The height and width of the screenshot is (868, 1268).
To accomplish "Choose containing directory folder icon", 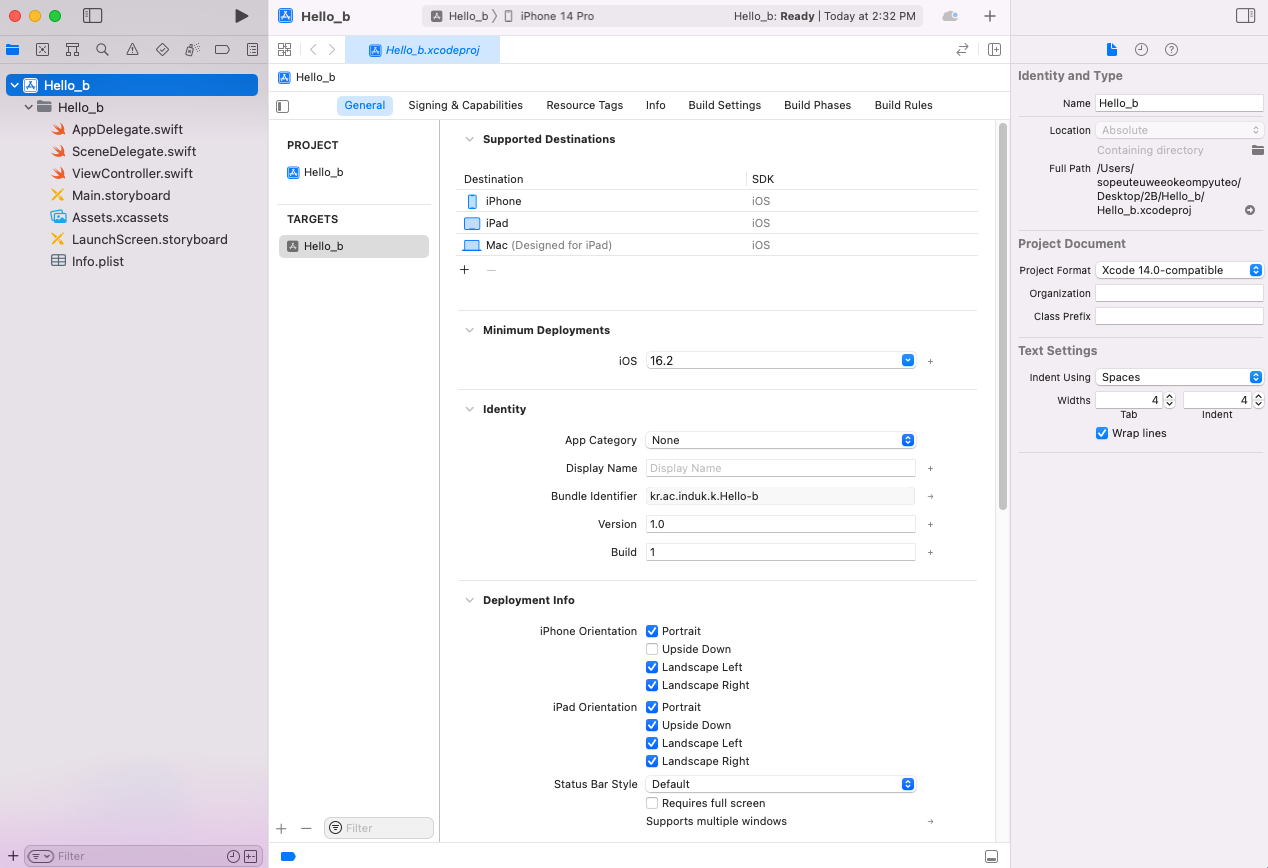I will 1258,150.
